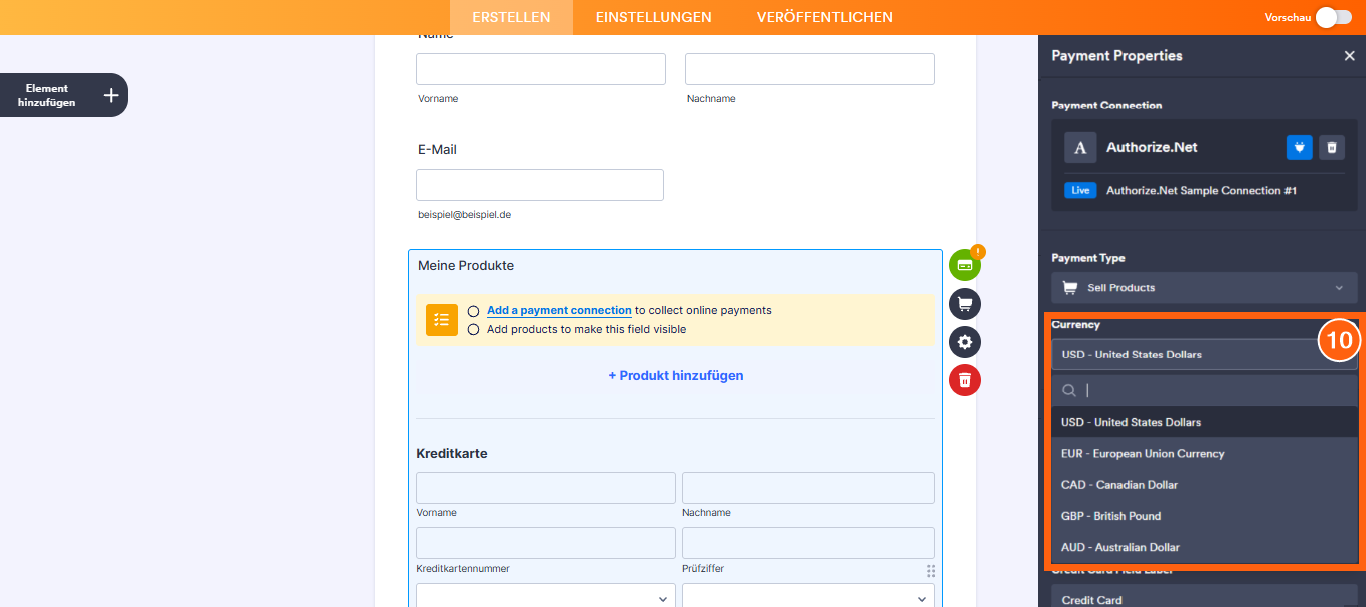Click the Authorize.Net logo icon
The height and width of the screenshot is (607, 1366).
[x=1079, y=148]
